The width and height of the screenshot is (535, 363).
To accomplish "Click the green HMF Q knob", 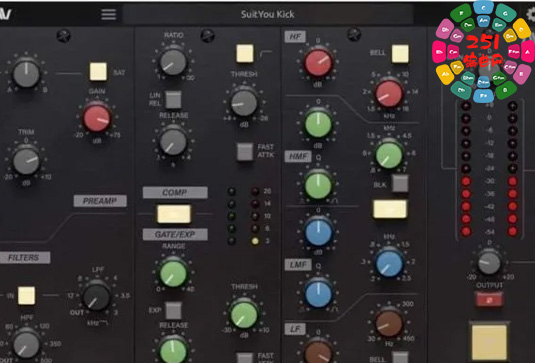I will (x=318, y=185).
